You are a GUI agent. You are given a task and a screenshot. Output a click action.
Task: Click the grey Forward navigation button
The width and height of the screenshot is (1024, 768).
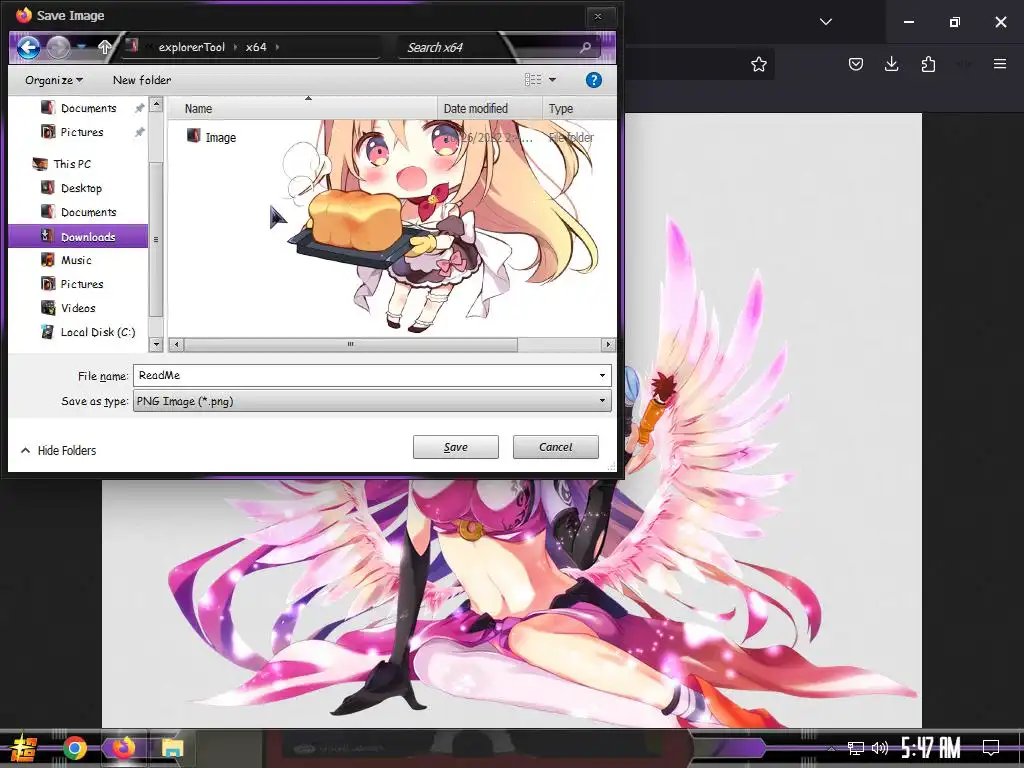point(58,47)
